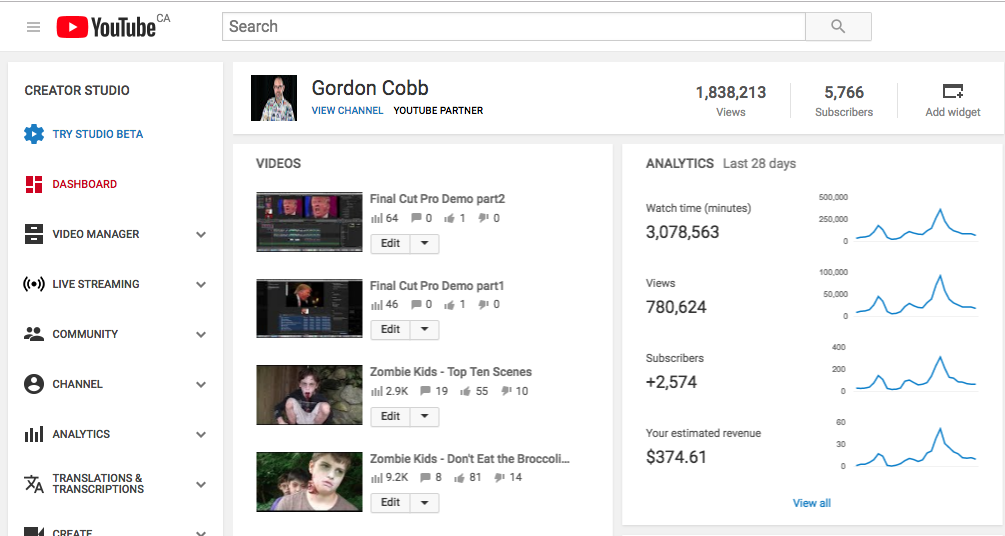Open Final Cut Pro Demo part2 thumbnail

click(x=309, y=222)
